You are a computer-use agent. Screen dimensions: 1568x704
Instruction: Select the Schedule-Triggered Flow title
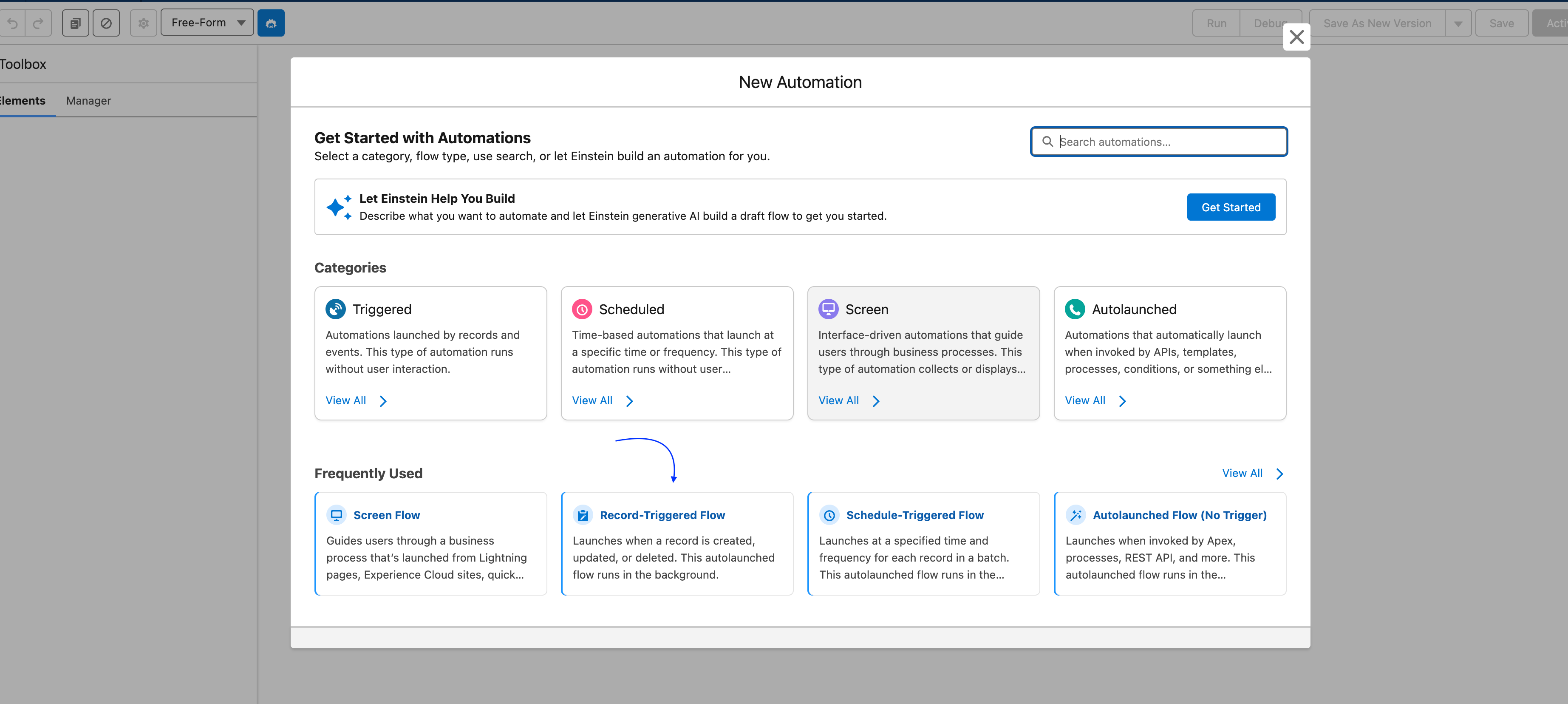click(x=915, y=515)
